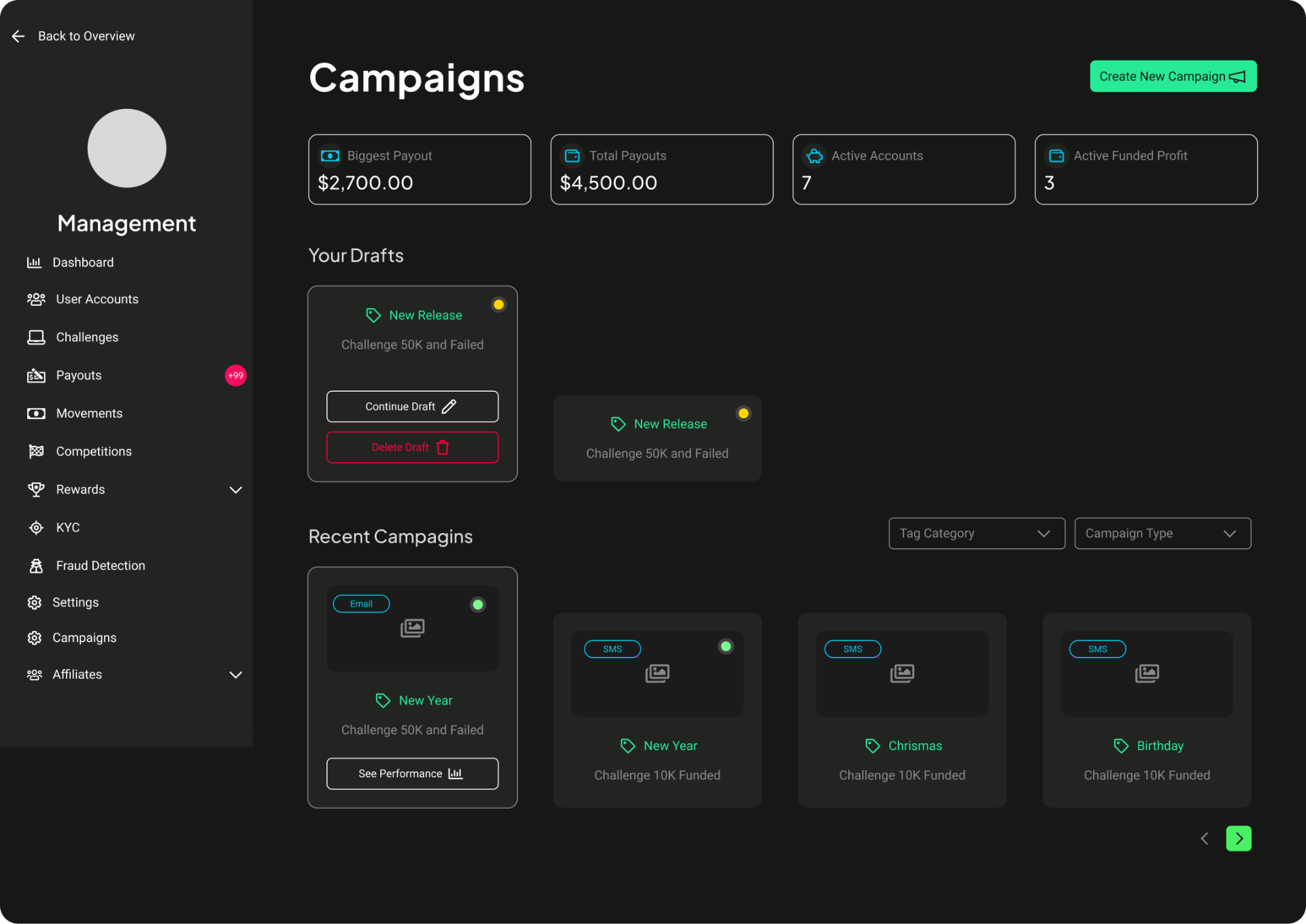This screenshot has height=924, width=1306.
Task: Expand the Rewards submenu chevron
Action: pyautogui.click(x=236, y=490)
